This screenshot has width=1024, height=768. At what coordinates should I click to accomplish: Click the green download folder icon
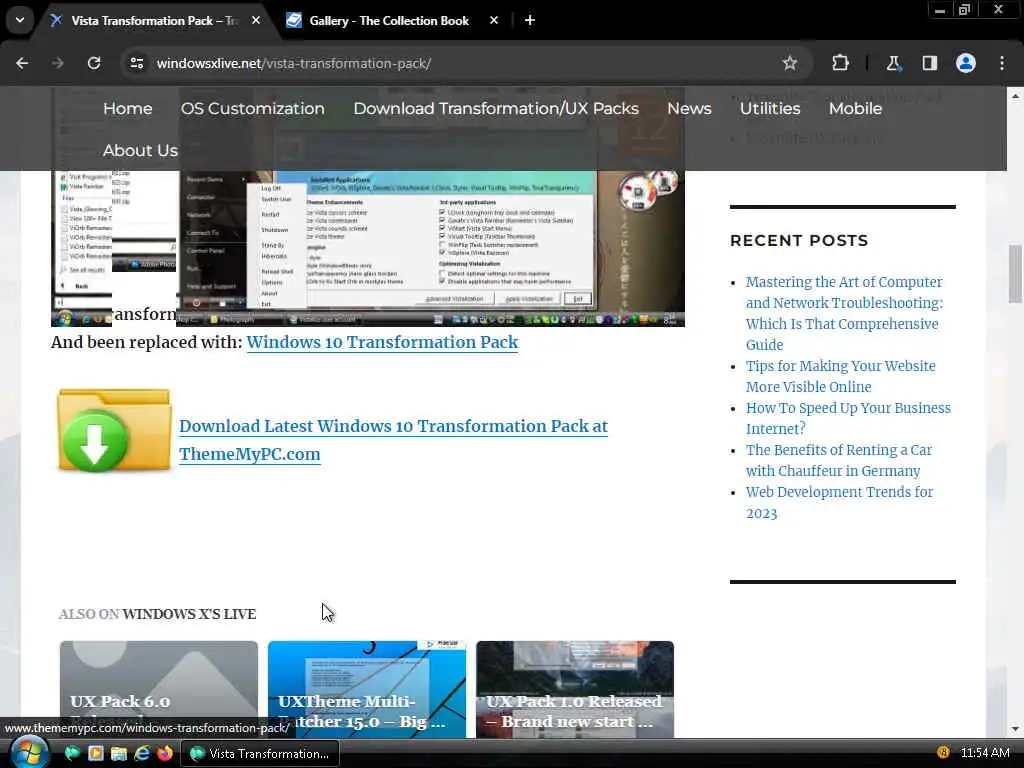click(114, 430)
